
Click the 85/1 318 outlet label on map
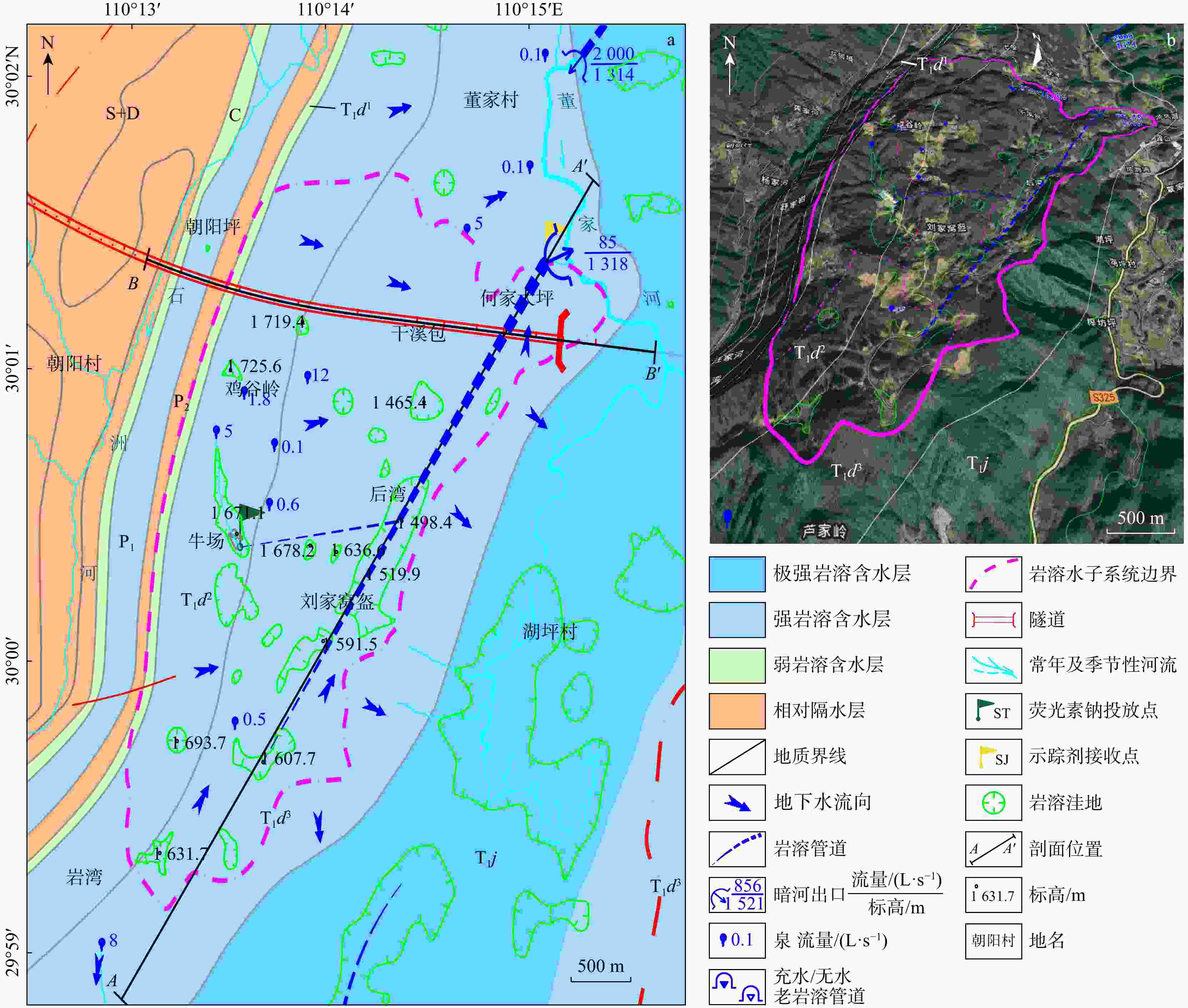(607, 253)
